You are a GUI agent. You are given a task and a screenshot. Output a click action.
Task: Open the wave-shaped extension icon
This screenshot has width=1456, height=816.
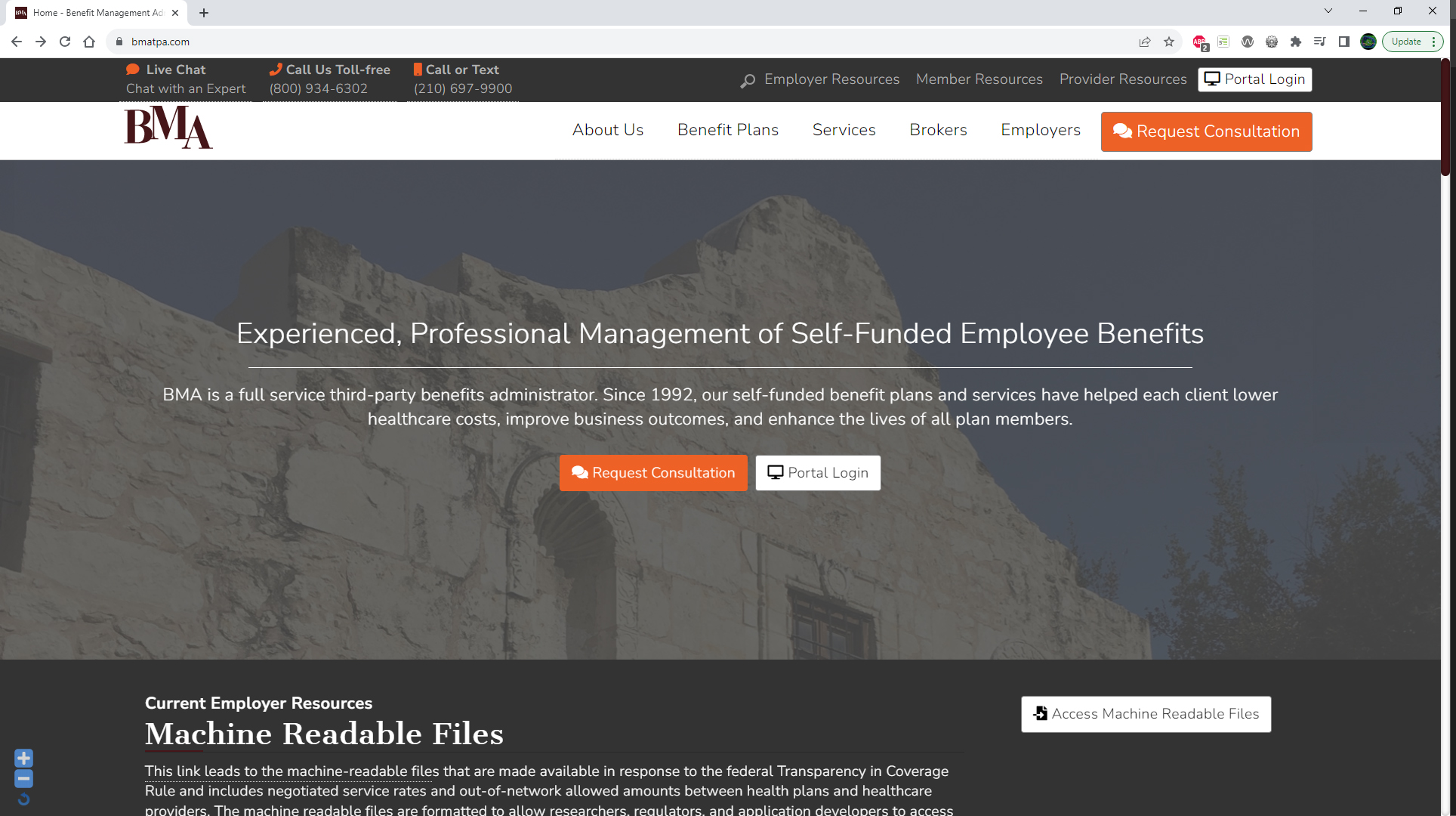pos(1248,42)
